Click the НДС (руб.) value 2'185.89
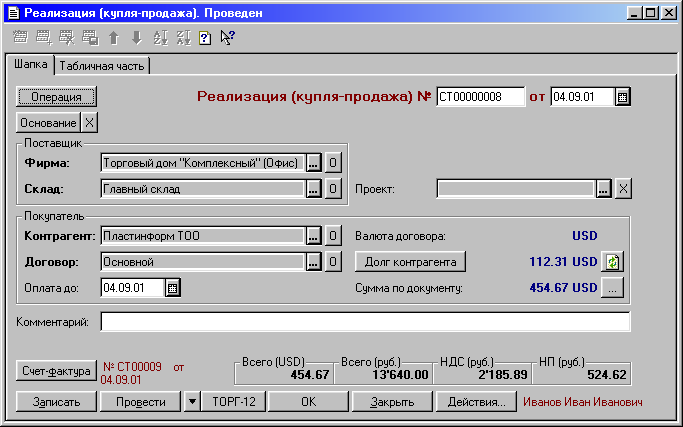Screen dimensions: 683x427 [x=503, y=375]
